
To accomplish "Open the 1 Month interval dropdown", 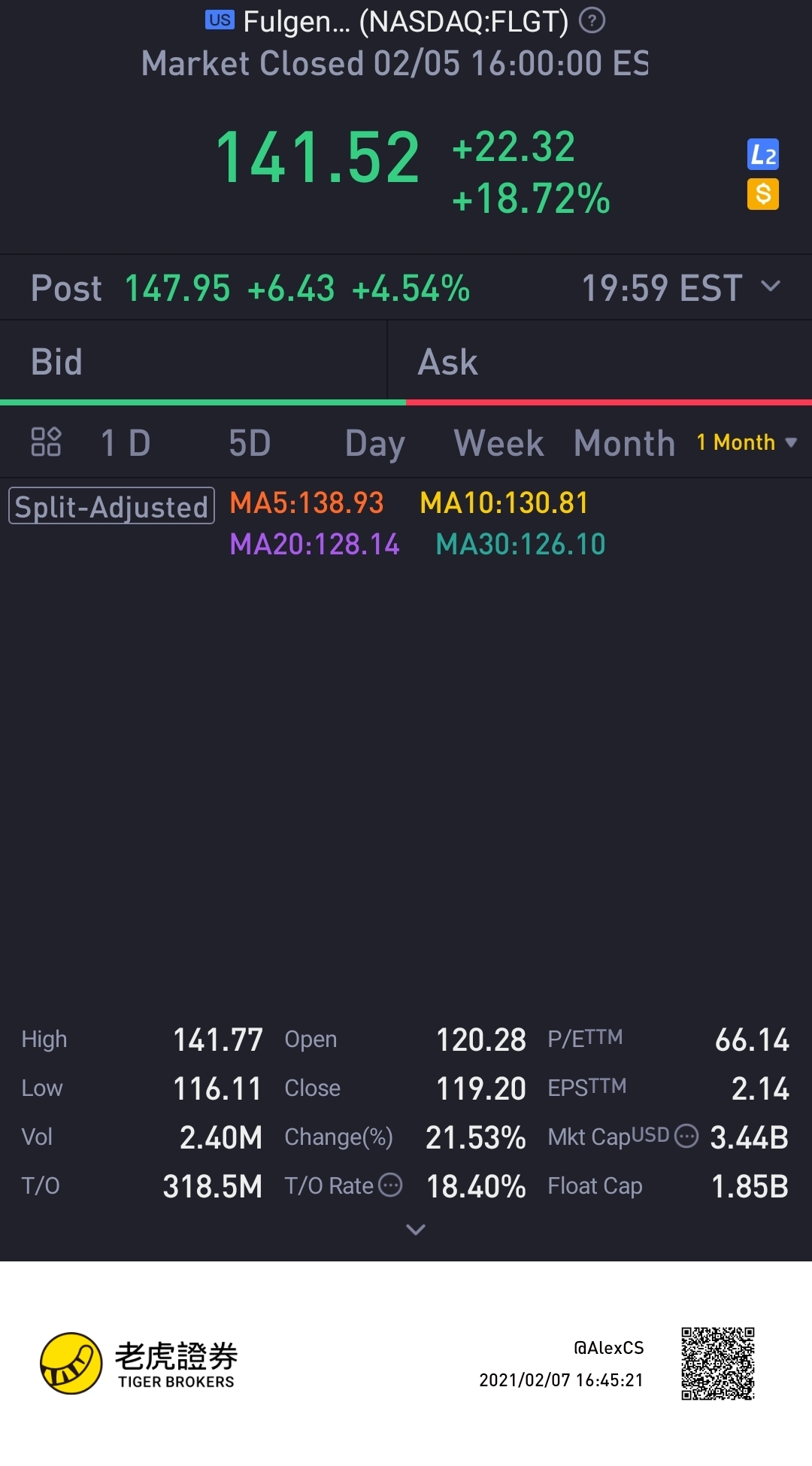I will coord(746,442).
